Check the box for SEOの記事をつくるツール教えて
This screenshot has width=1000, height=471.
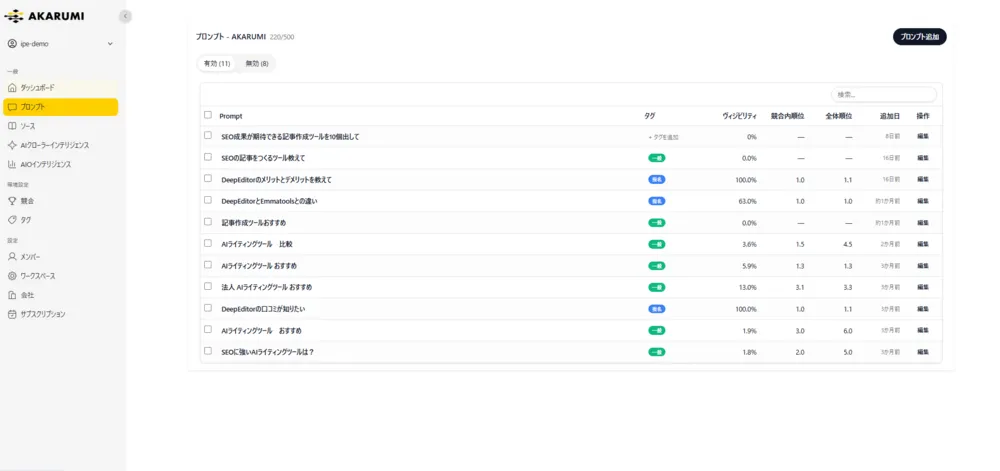tap(207, 157)
